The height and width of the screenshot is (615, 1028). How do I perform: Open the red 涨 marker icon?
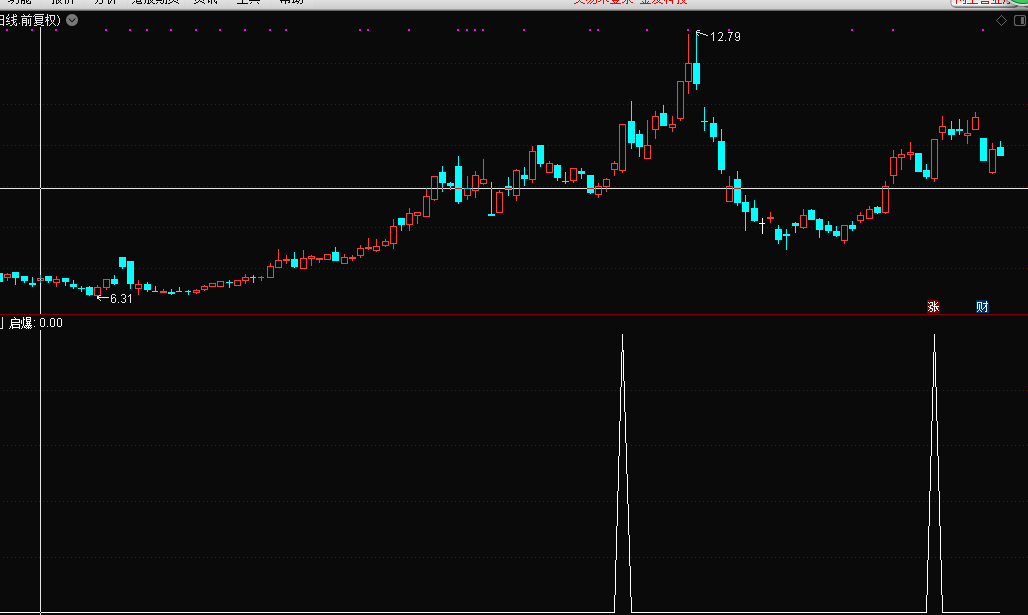click(934, 306)
